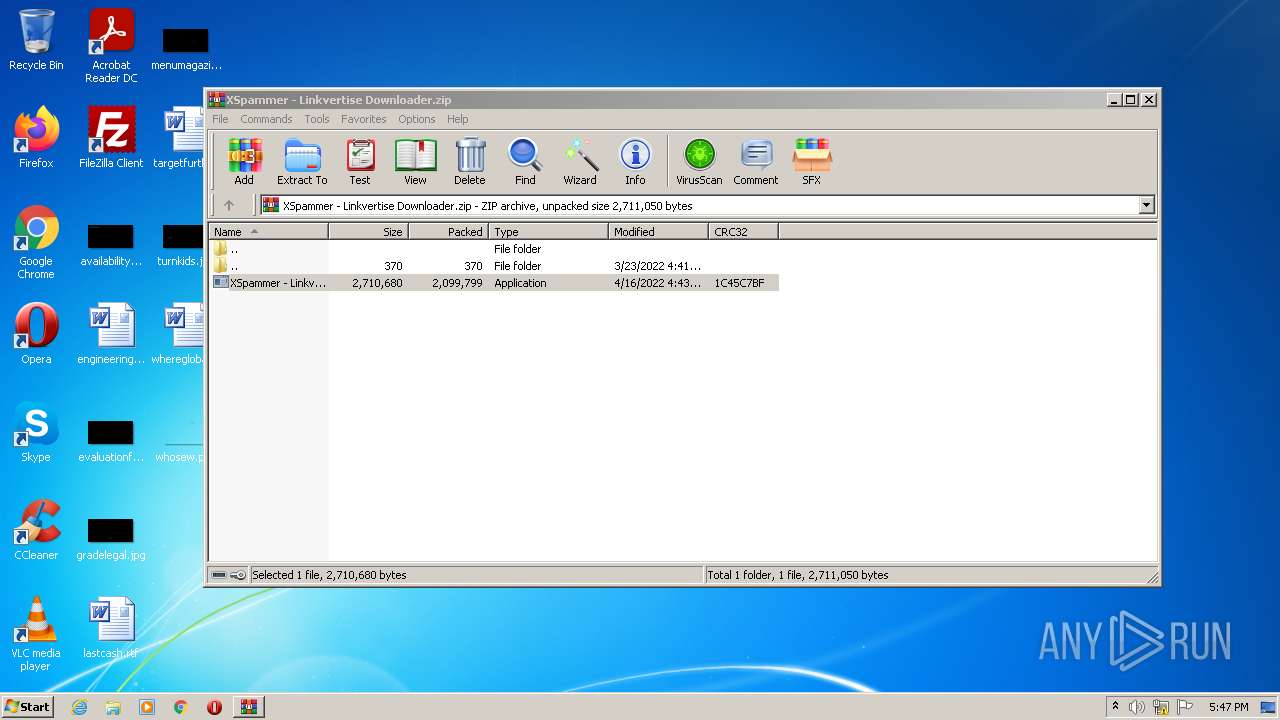This screenshot has height=720, width=1280.
Task: Click the key icon in status bar
Action: [x=238, y=575]
